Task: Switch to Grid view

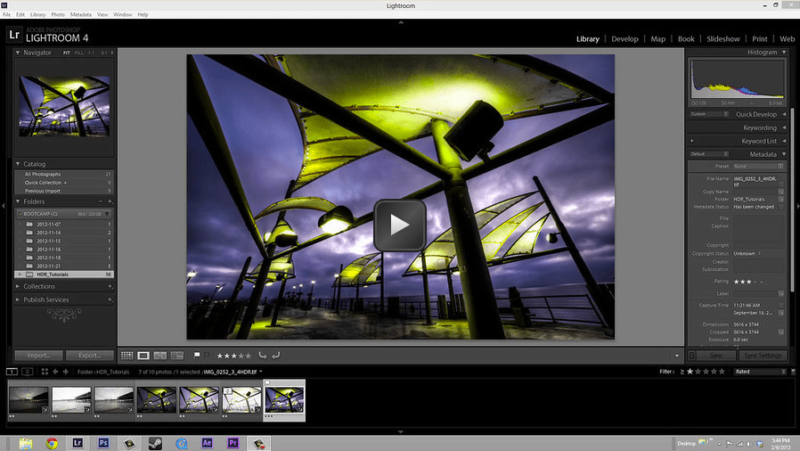Action: tap(127, 356)
